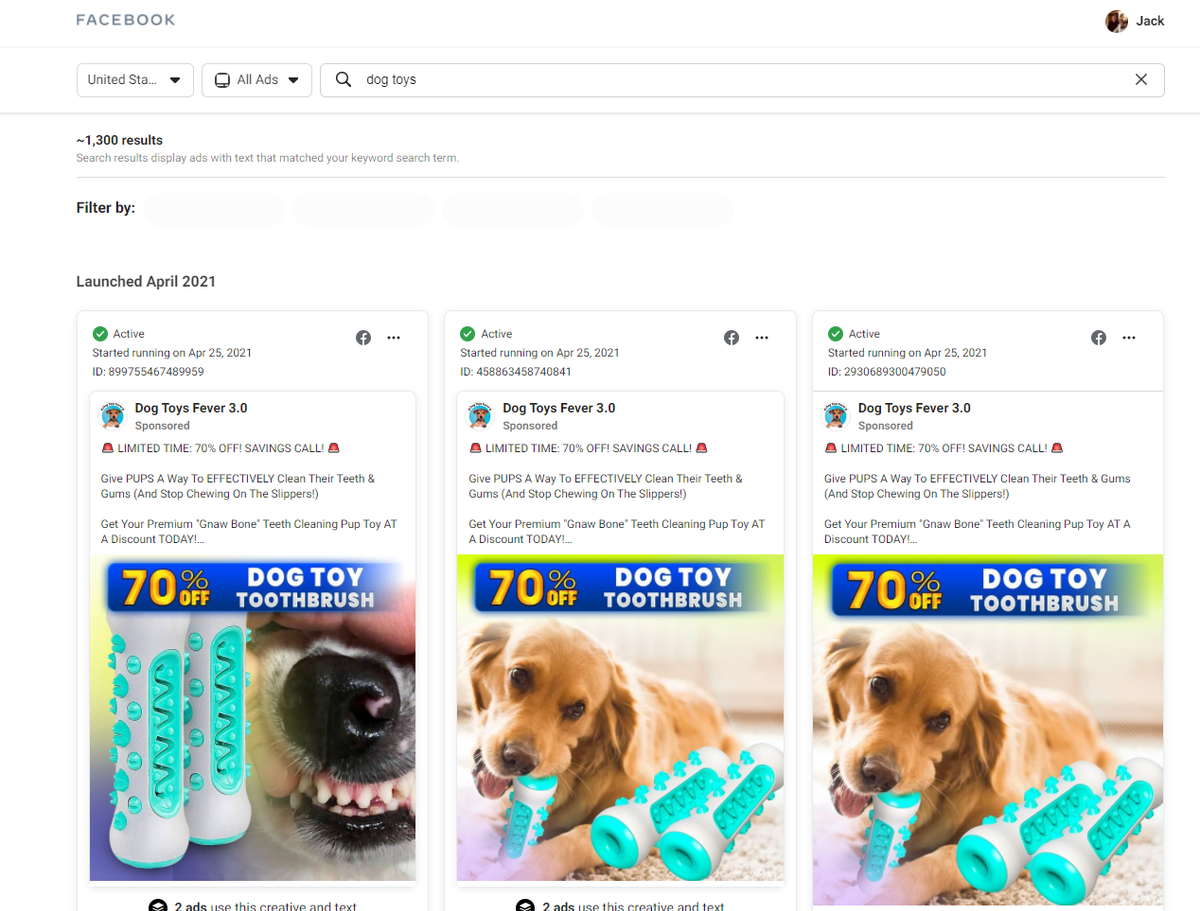Screen dimensions: 1200x911
Task: Click LIMITED TIME text in ad 458863458740841
Action: [589, 449]
